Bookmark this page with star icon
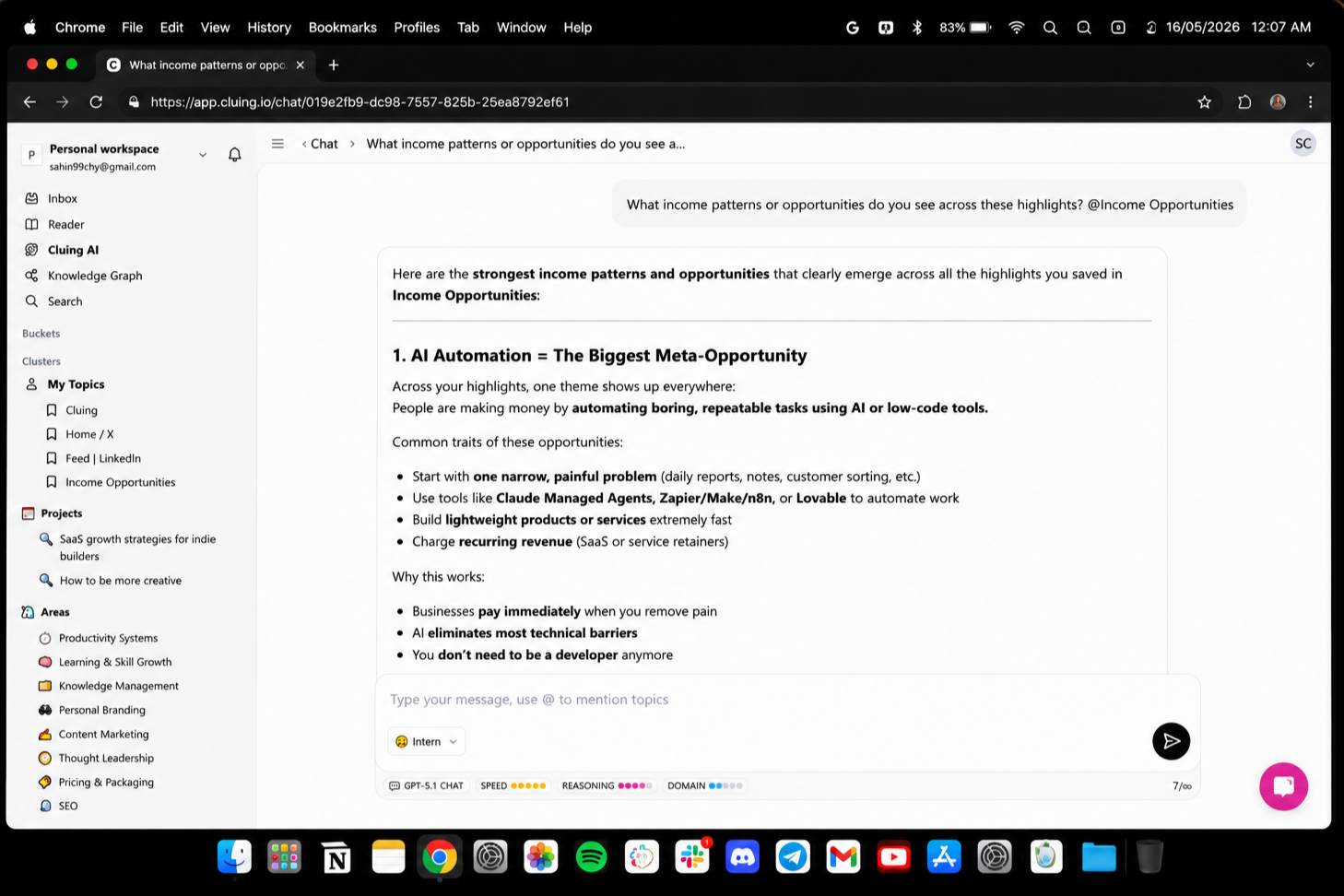 pos(1204,102)
